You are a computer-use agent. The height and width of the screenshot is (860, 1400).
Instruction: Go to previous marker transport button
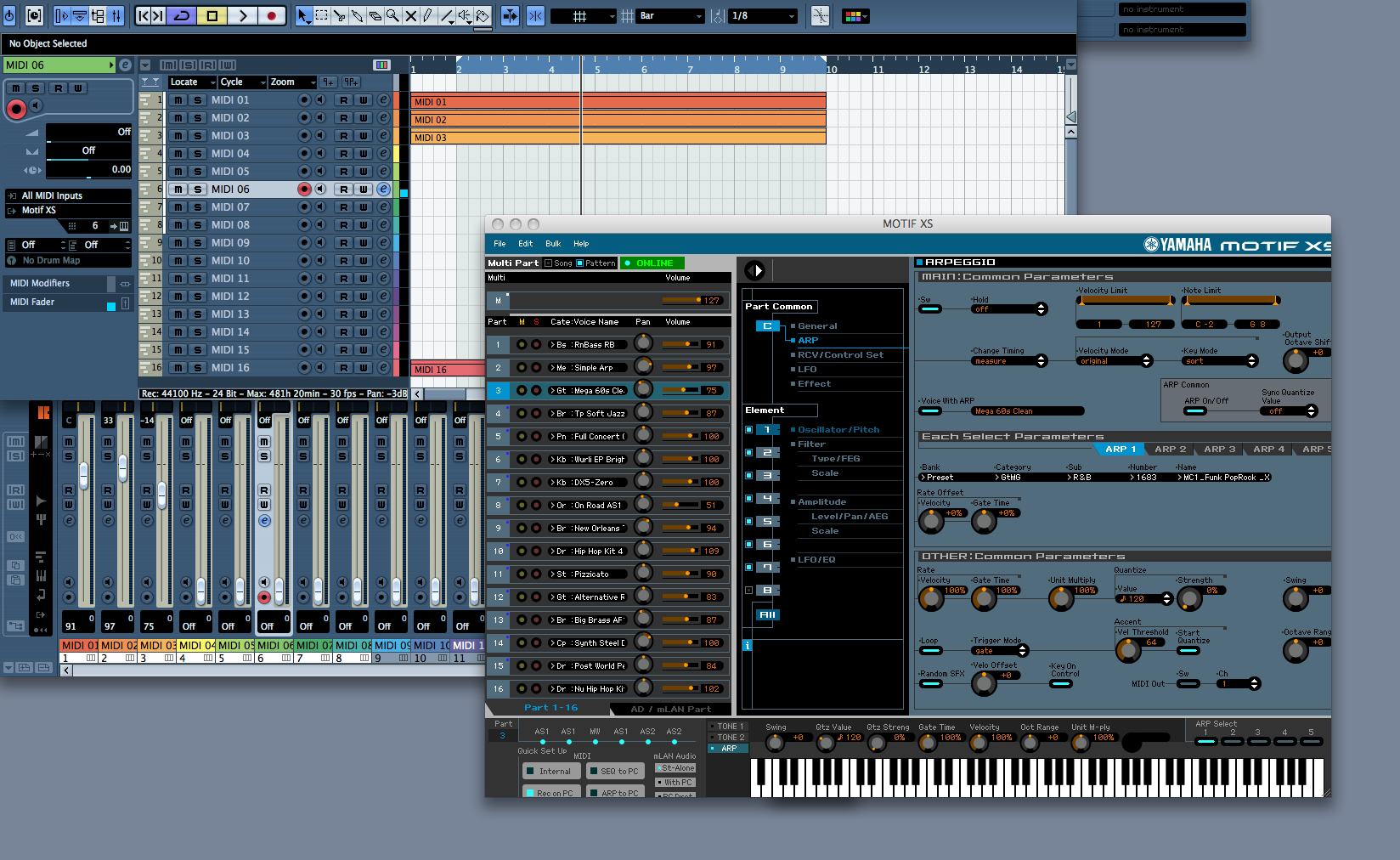click(x=144, y=15)
